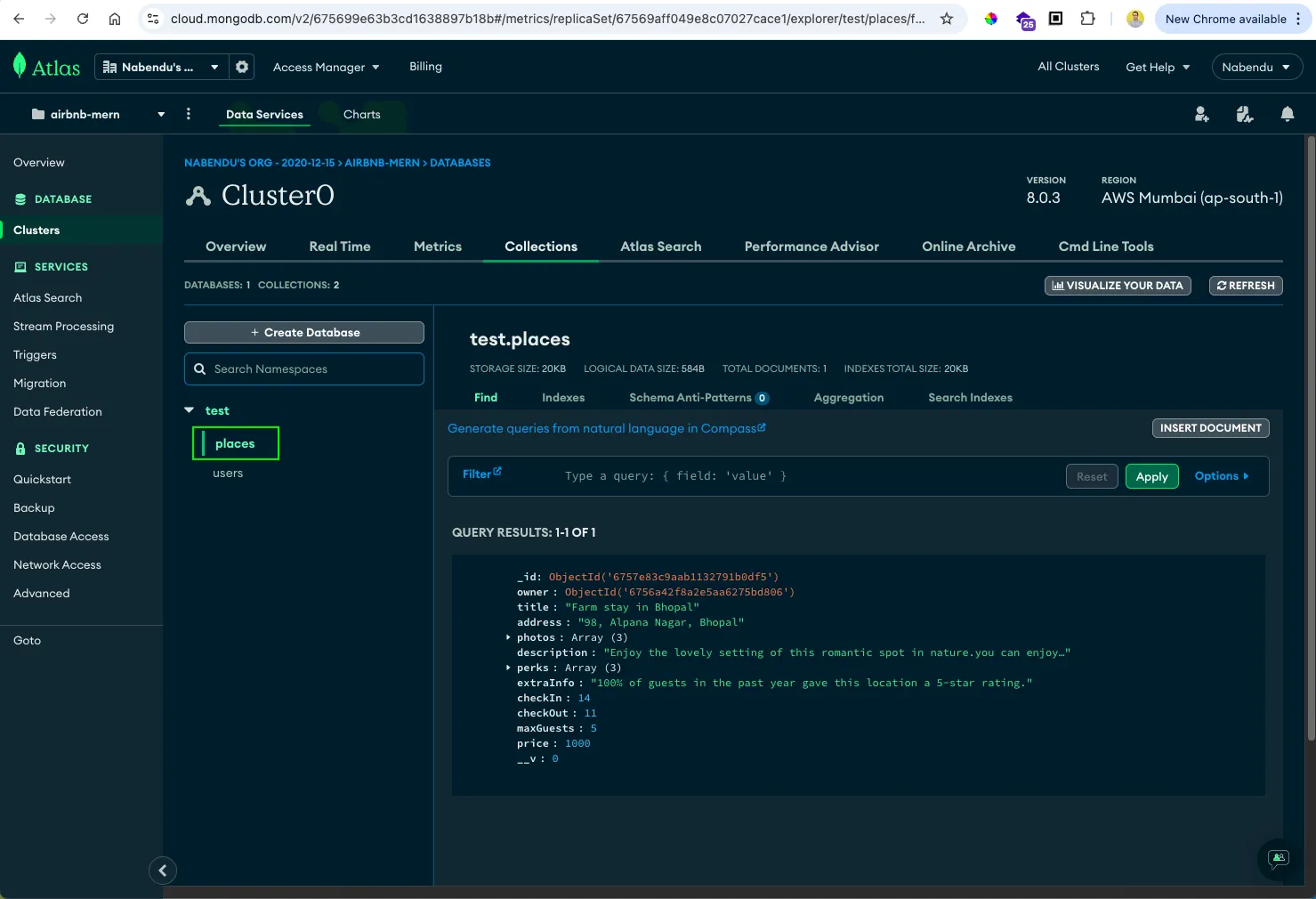Click Insert Document button
This screenshot has height=899, width=1316.
click(x=1210, y=428)
